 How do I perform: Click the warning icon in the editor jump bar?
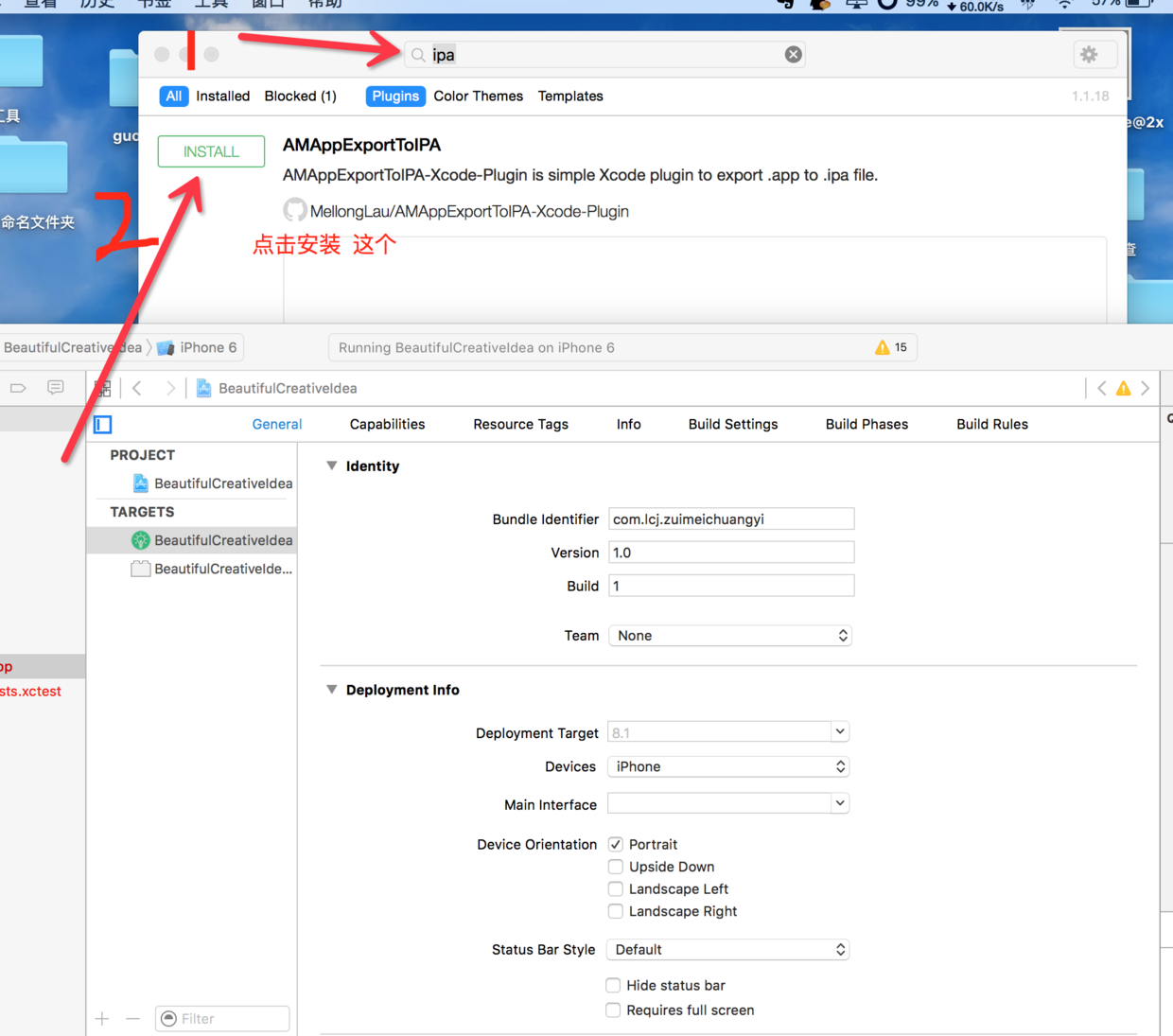(x=1124, y=388)
